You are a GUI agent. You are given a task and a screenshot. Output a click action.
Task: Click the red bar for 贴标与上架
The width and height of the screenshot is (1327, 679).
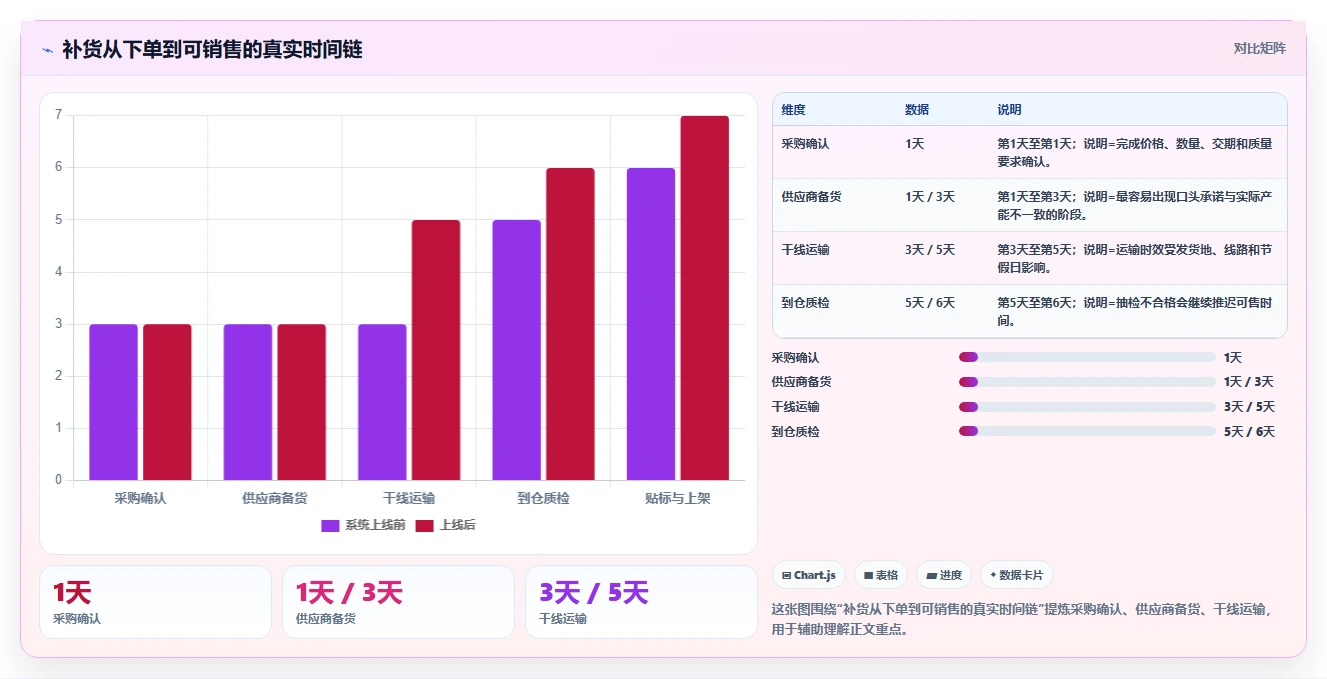click(705, 298)
